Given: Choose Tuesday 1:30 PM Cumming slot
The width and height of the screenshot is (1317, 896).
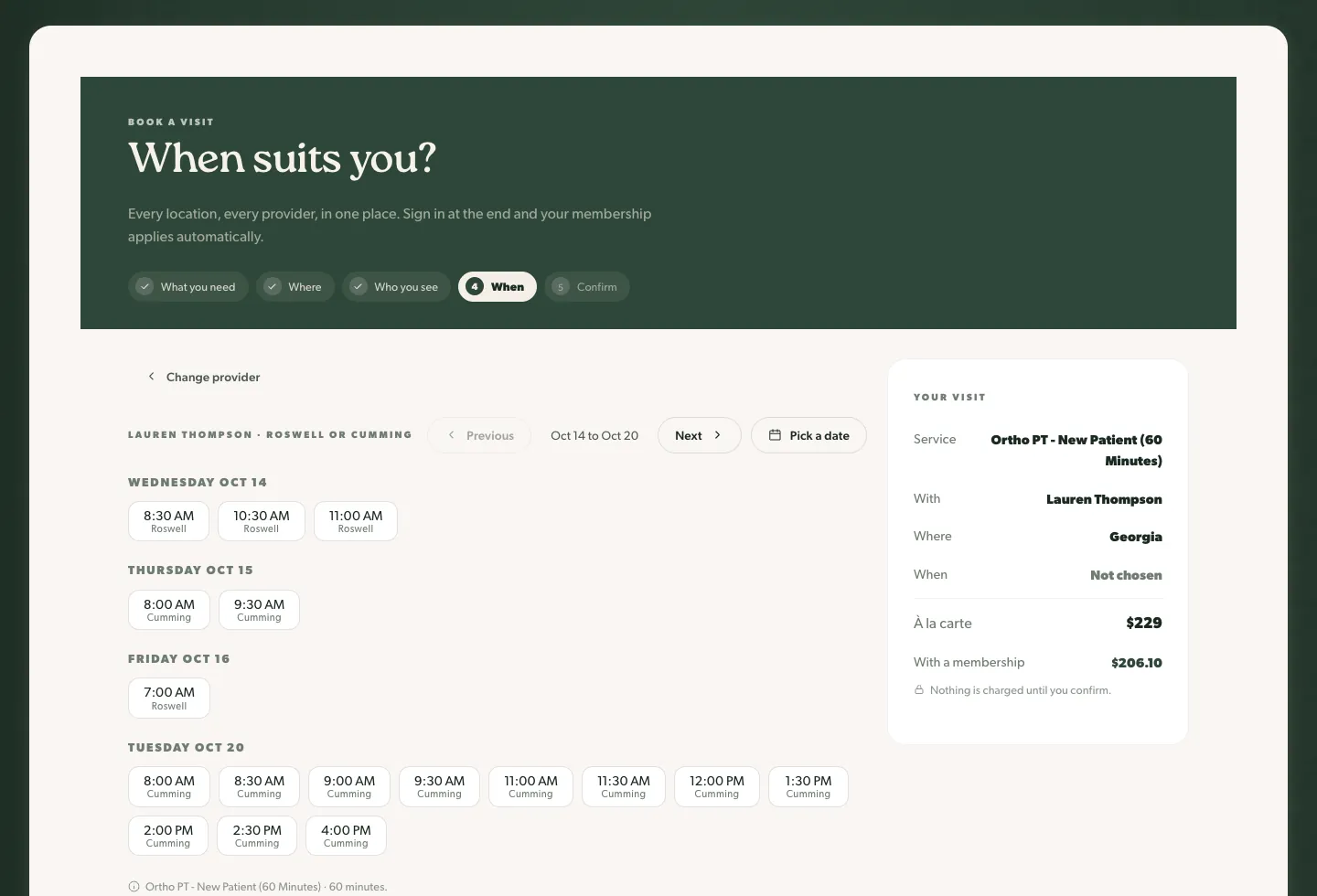Looking at the screenshot, I should [808, 786].
